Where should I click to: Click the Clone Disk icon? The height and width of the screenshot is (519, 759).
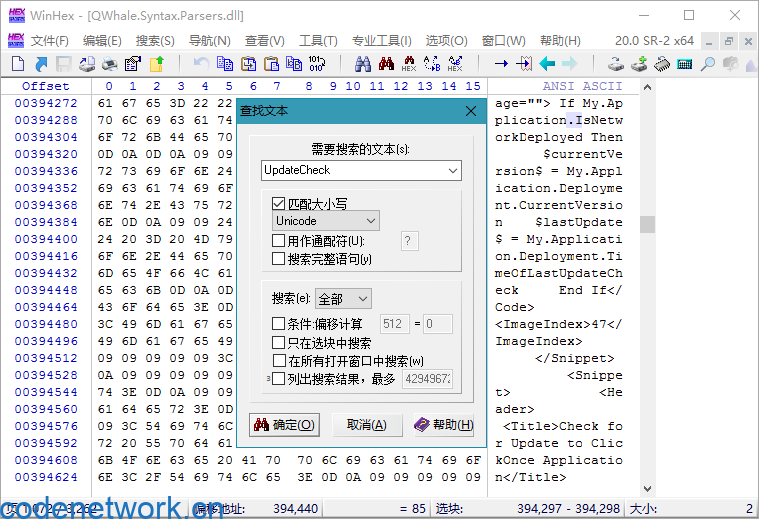(639, 63)
